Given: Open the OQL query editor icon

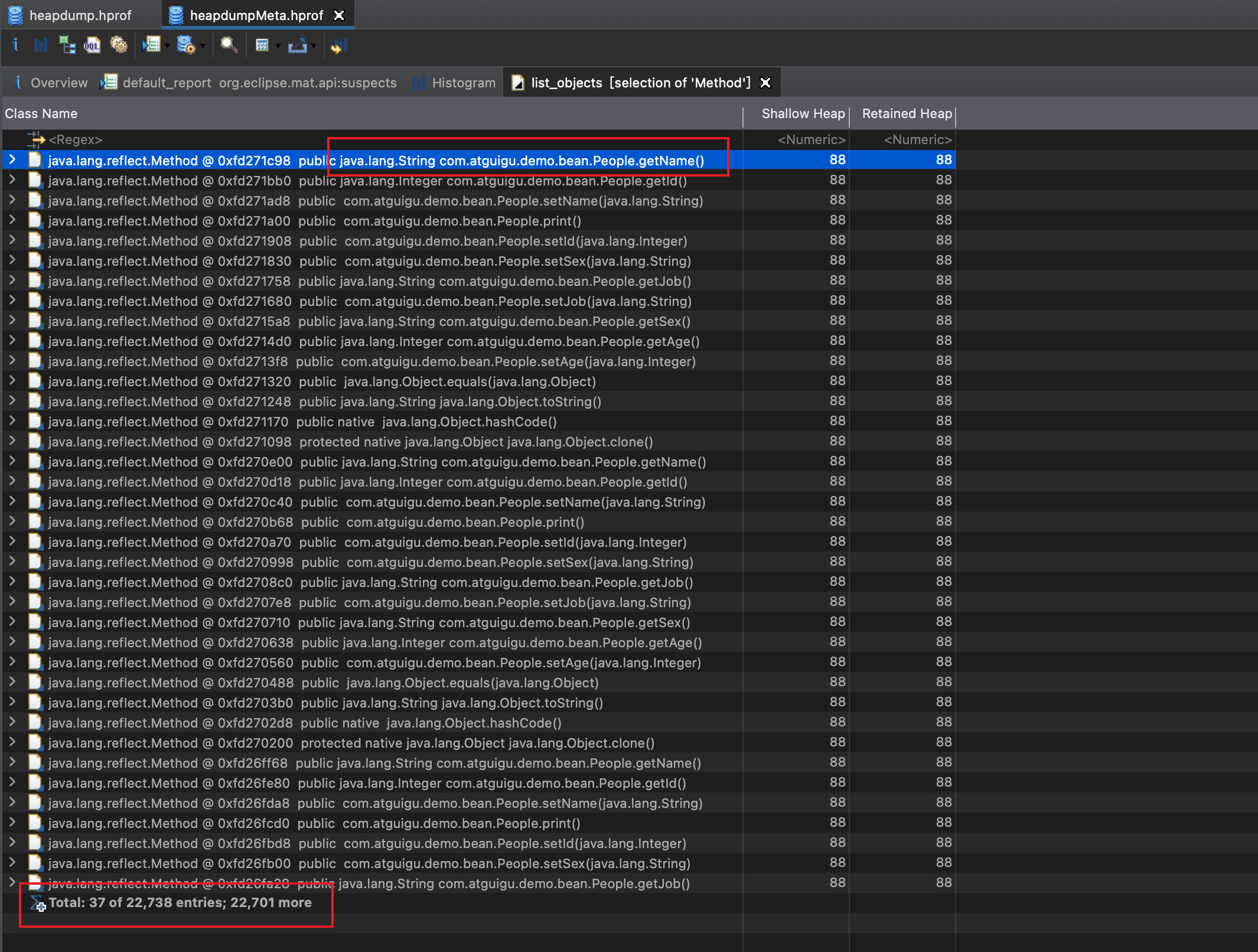Looking at the screenshot, I should 92,45.
